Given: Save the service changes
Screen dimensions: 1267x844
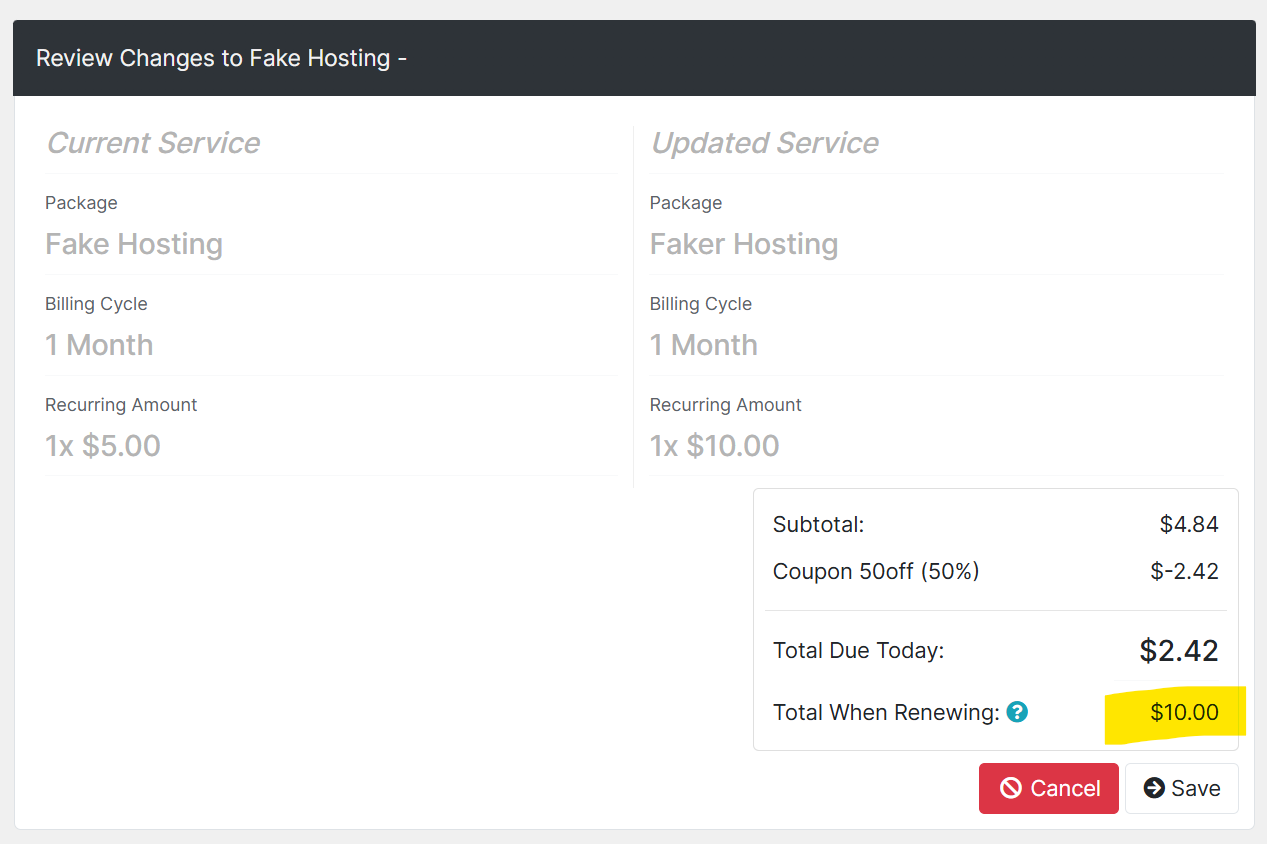Looking at the screenshot, I should click(x=1181, y=788).
